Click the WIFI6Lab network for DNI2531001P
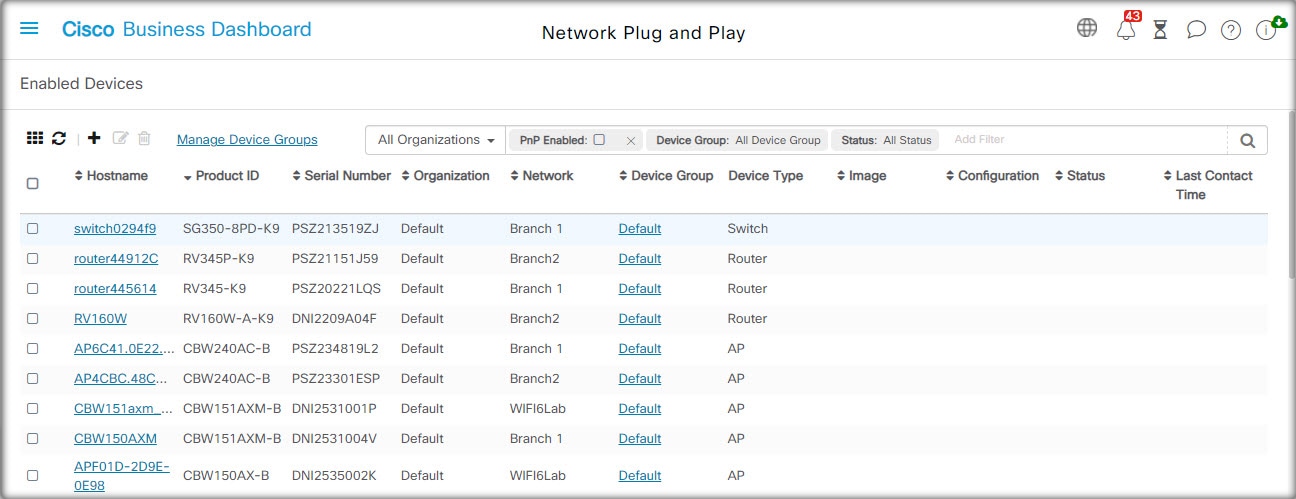 538,408
